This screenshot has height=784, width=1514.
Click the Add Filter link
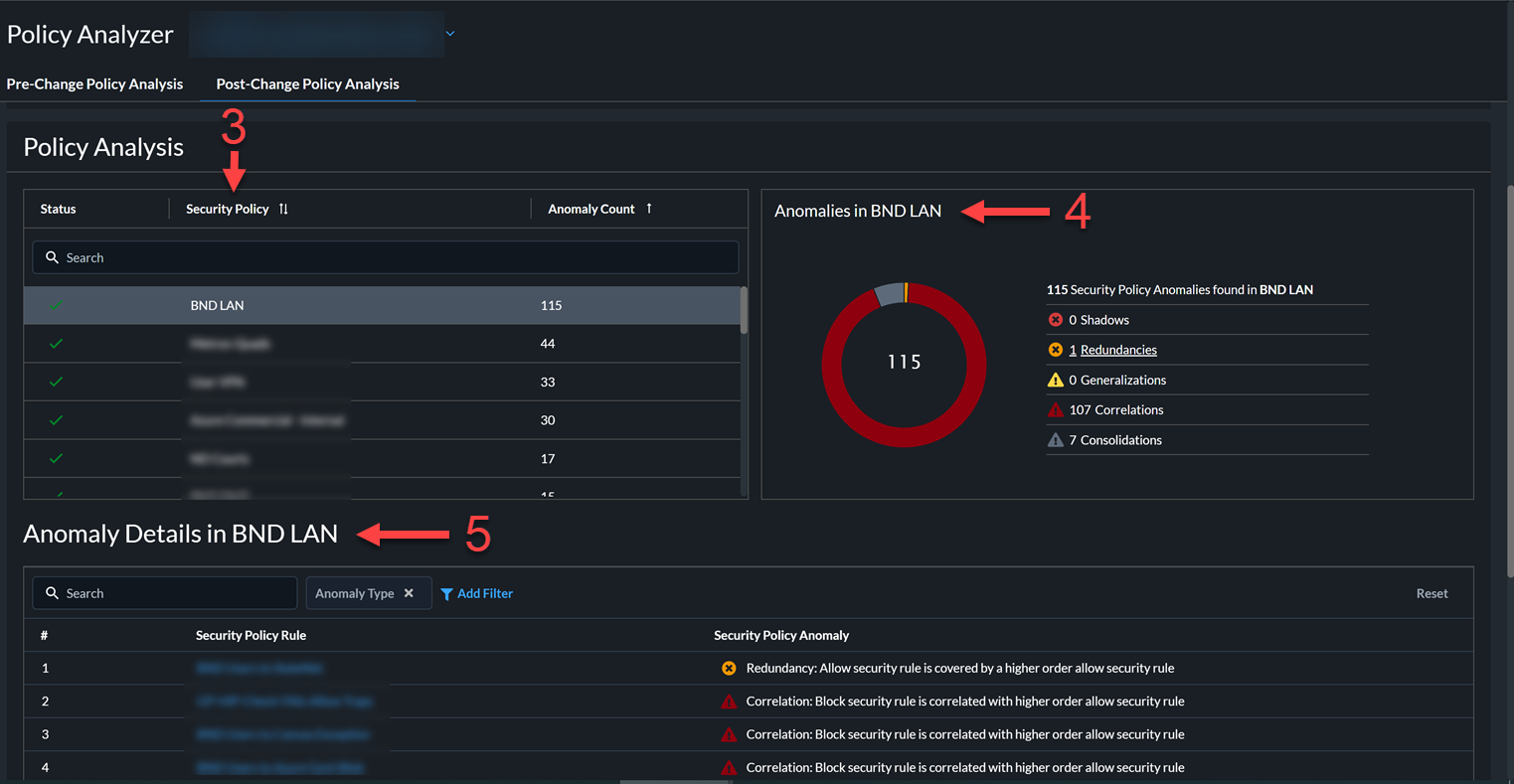(485, 593)
